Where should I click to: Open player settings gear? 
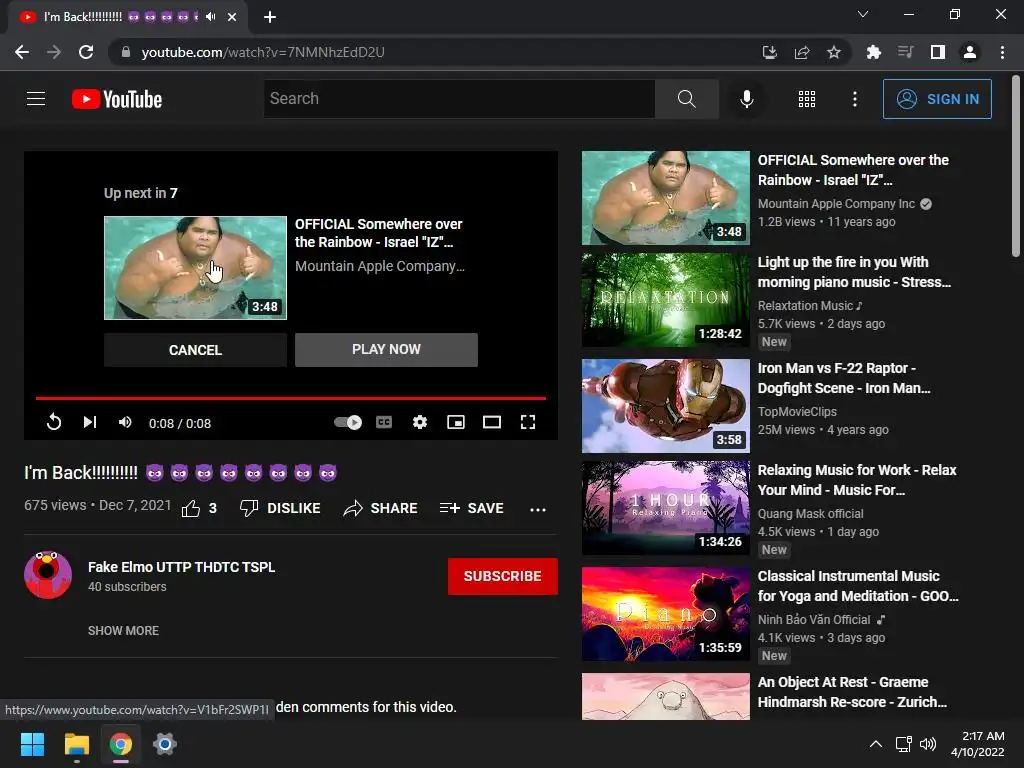(x=420, y=423)
